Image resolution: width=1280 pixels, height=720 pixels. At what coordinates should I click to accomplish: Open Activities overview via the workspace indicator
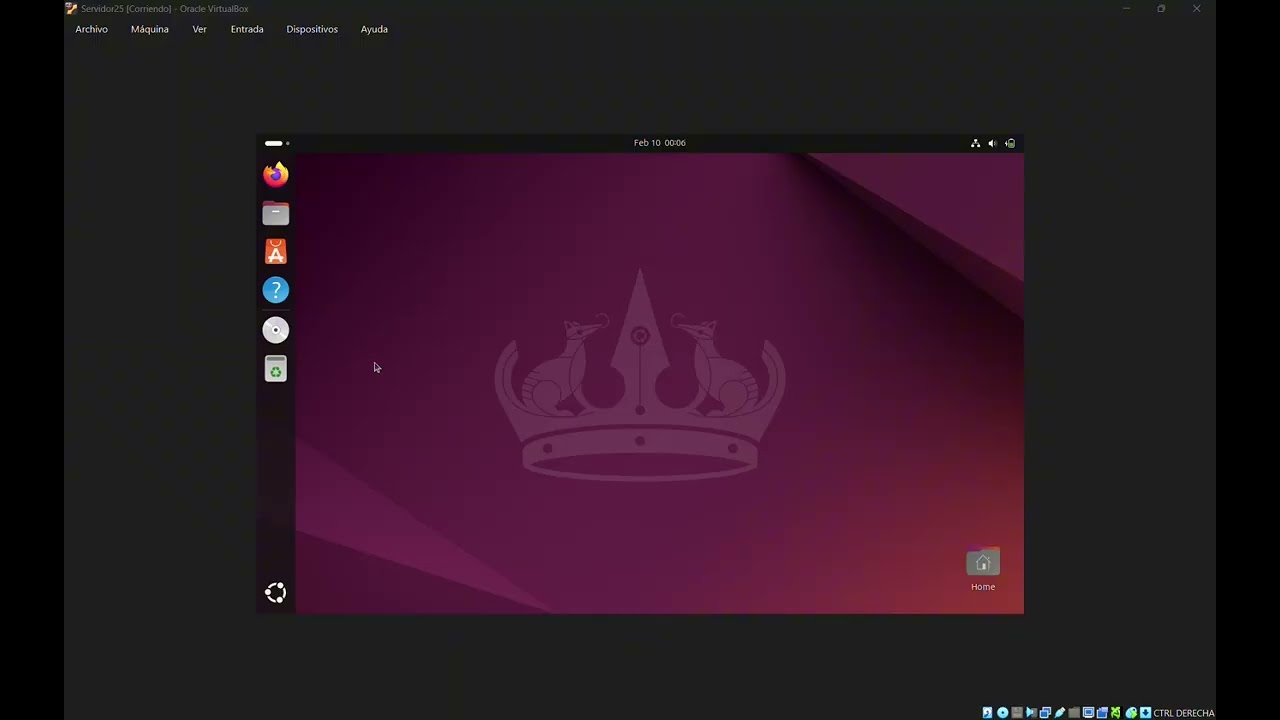[x=277, y=143]
